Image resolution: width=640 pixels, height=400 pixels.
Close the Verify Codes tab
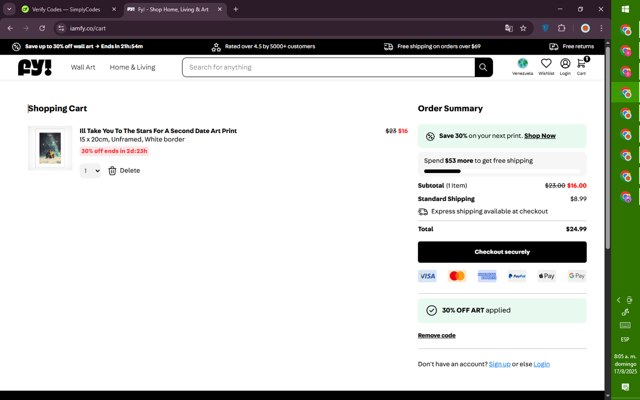[114, 9]
